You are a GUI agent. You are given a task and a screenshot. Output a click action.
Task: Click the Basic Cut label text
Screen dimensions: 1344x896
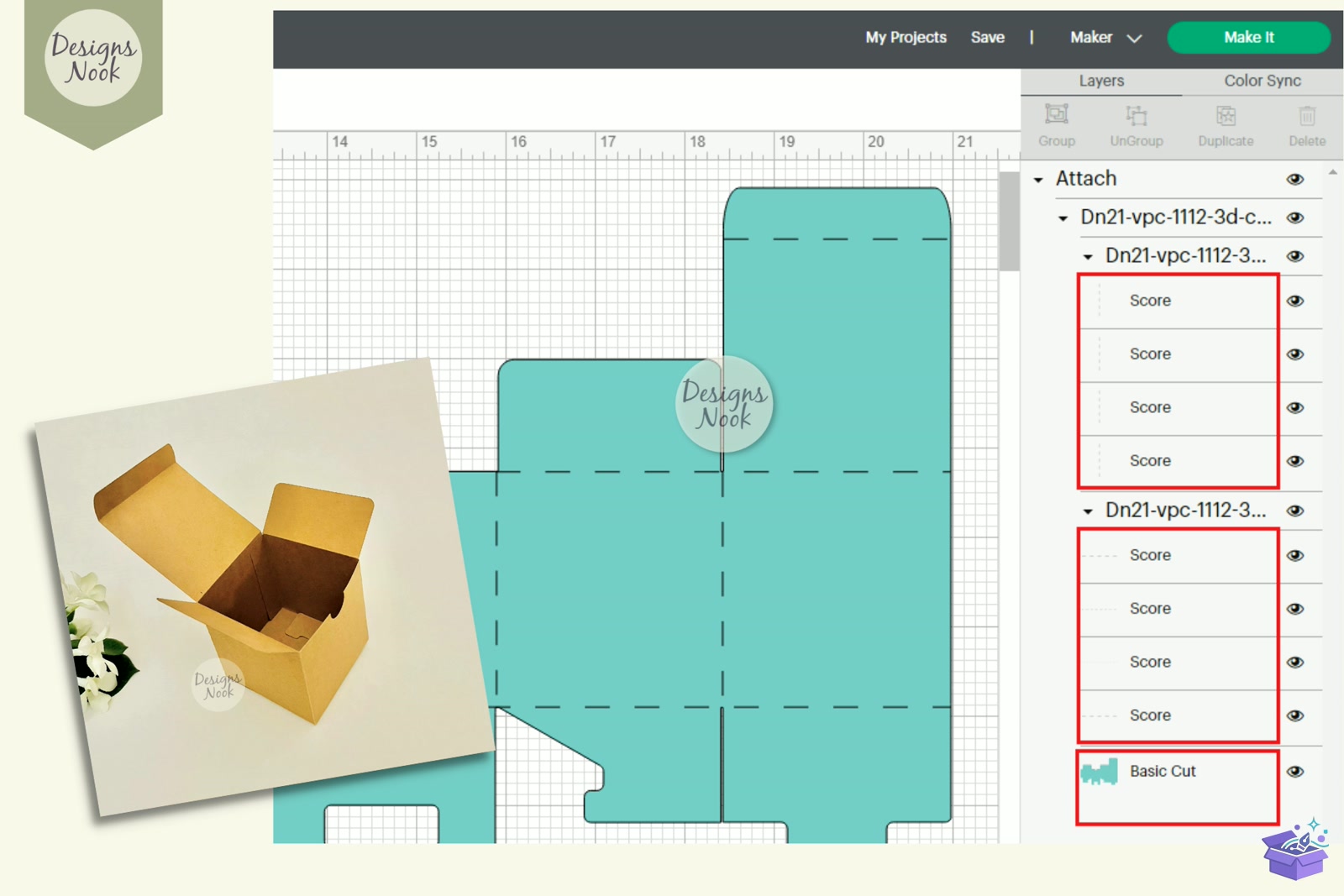1163,771
